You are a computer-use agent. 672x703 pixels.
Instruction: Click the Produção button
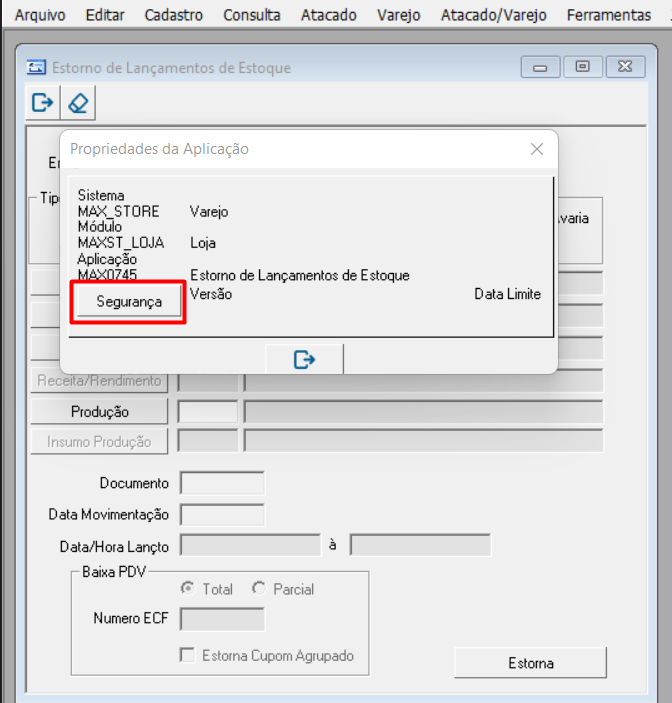tap(100, 412)
